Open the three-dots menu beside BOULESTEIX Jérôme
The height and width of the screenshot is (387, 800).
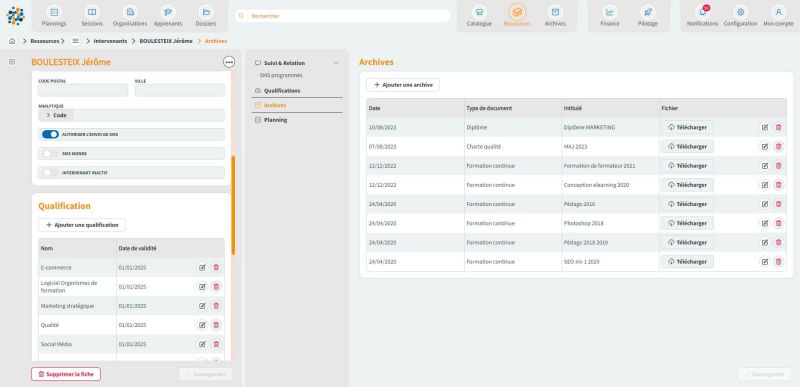pyautogui.click(x=229, y=62)
